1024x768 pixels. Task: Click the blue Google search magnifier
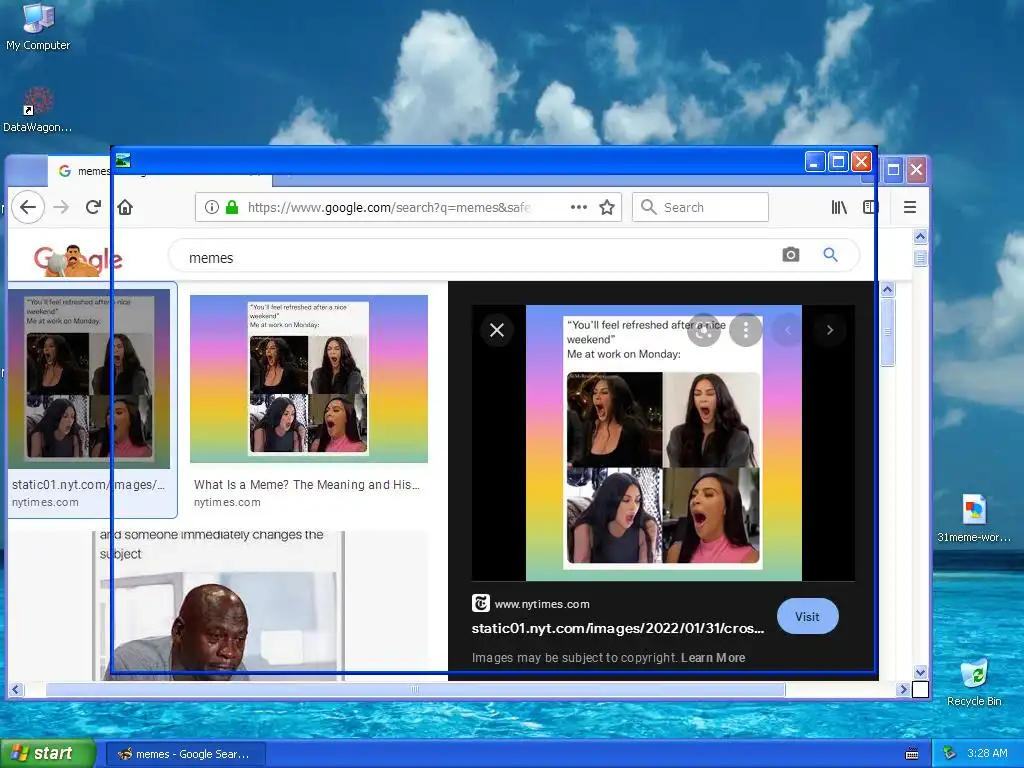click(x=830, y=255)
